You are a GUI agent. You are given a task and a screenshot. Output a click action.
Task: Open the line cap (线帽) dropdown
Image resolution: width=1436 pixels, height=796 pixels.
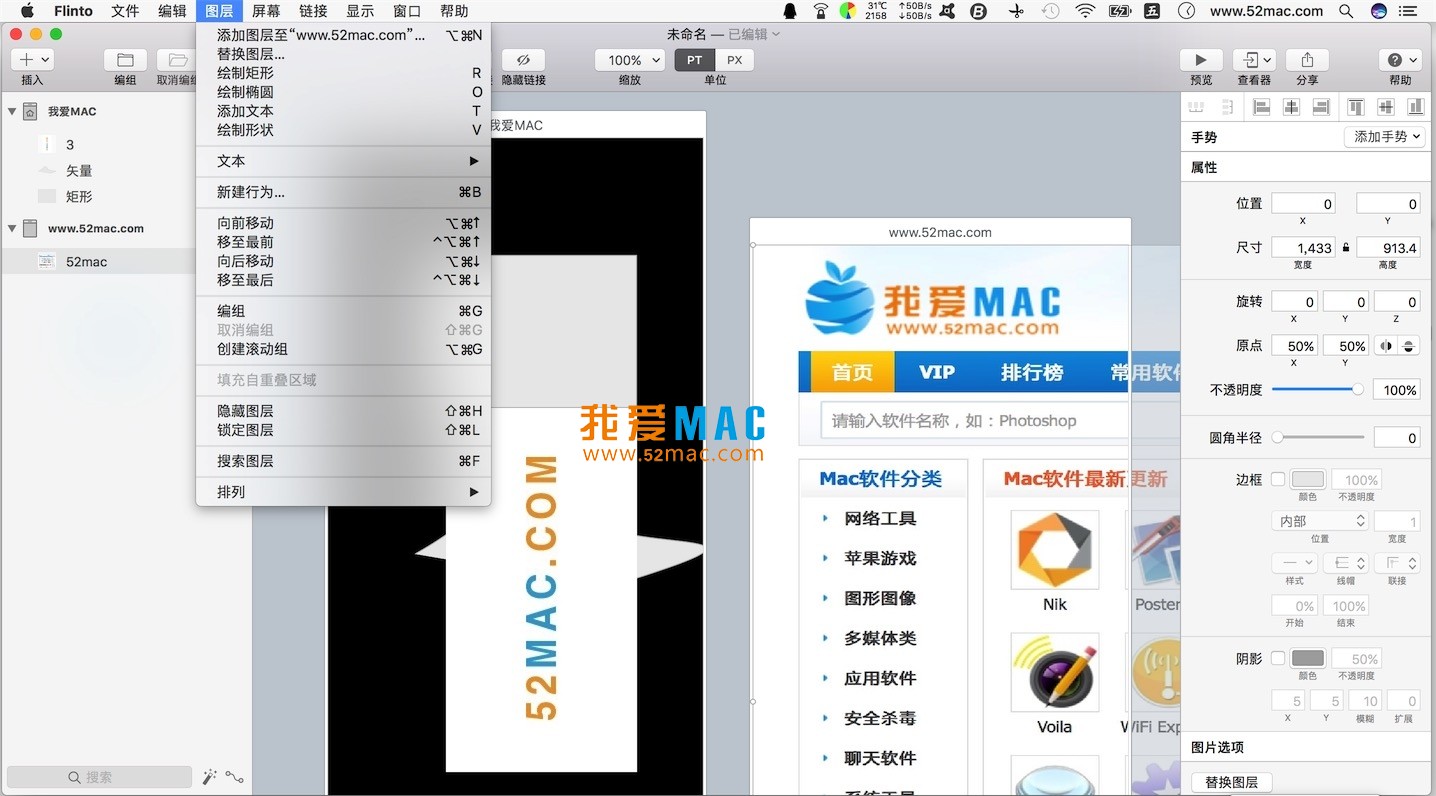point(1346,563)
